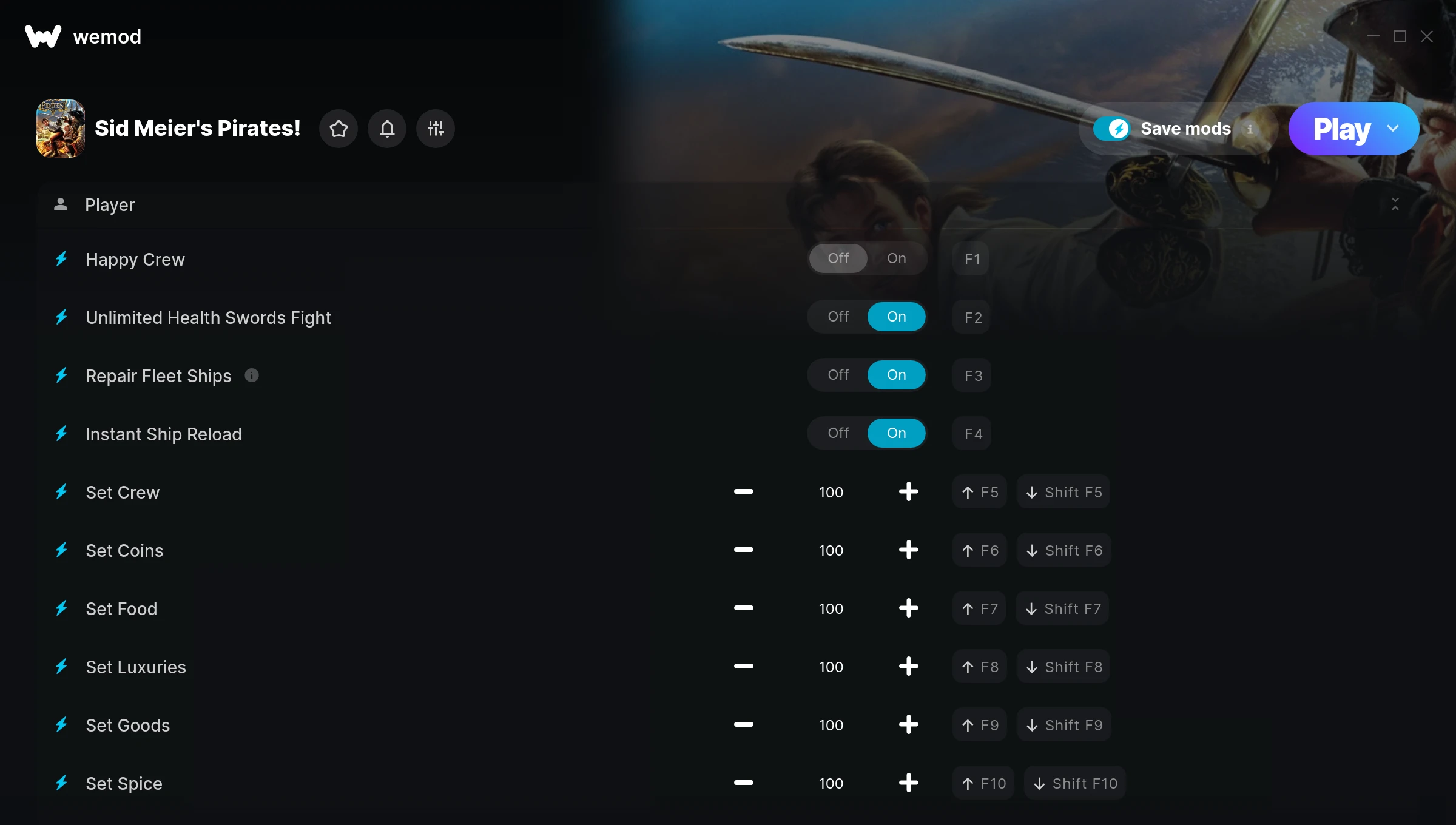Launch the game with Play button
Viewport: 1456px width, 825px height.
click(x=1341, y=129)
